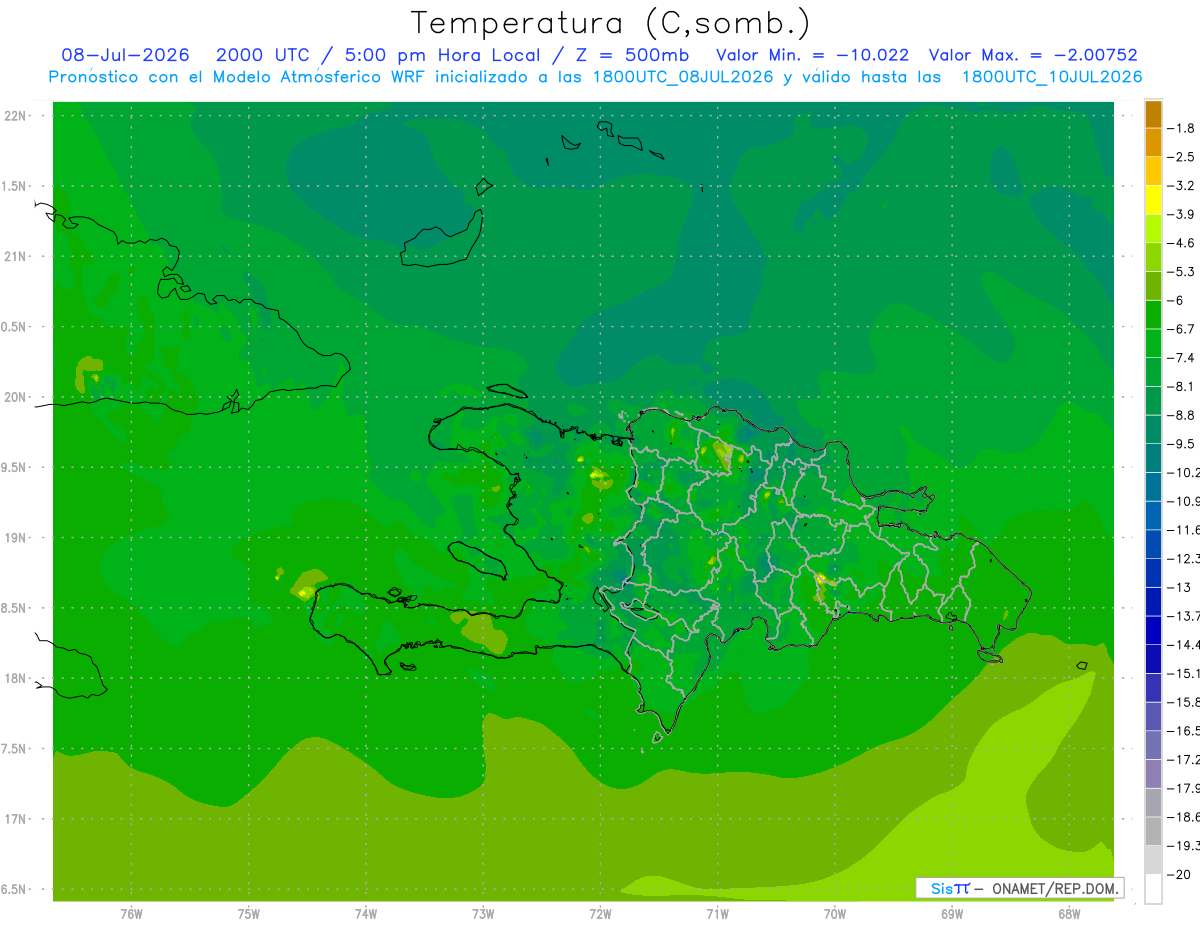Click the '-7.4' legend value
1200x927 pixels.
click(x=1183, y=357)
